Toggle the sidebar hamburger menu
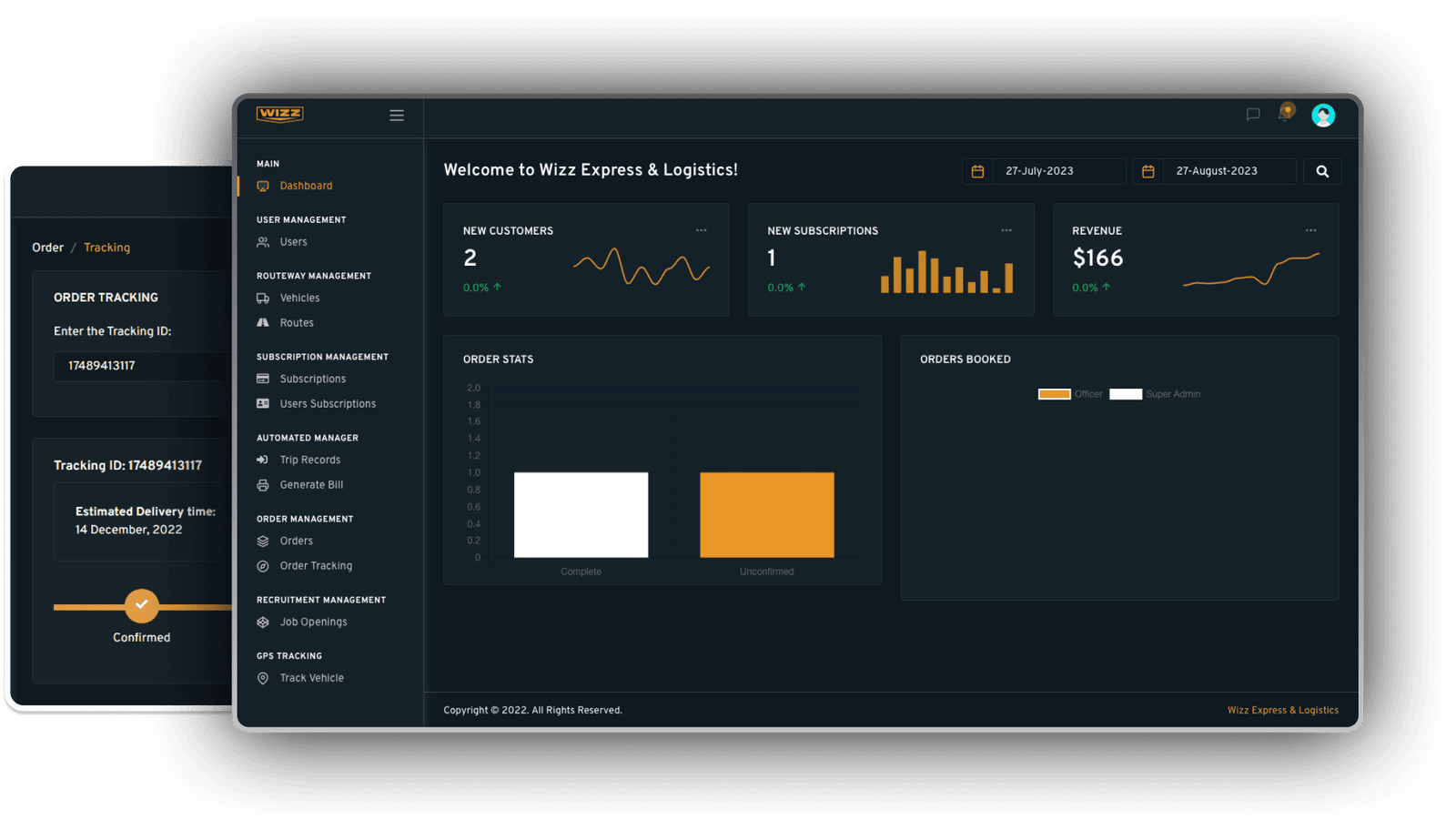1456x830 pixels. (397, 116)
